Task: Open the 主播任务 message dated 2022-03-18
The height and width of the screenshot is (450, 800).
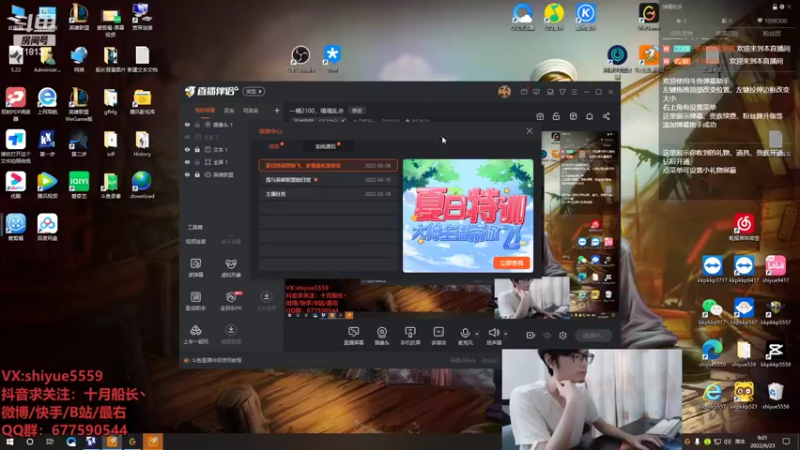Action: click(x=328, y=194)
